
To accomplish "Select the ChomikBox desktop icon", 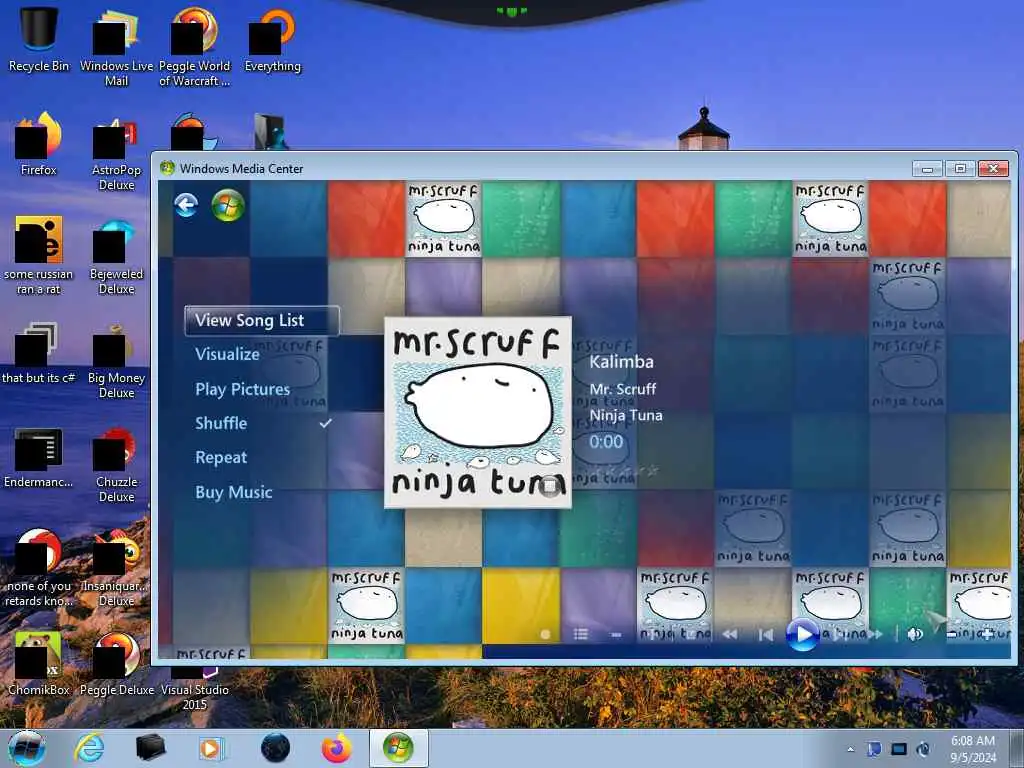I will (39, 663).
